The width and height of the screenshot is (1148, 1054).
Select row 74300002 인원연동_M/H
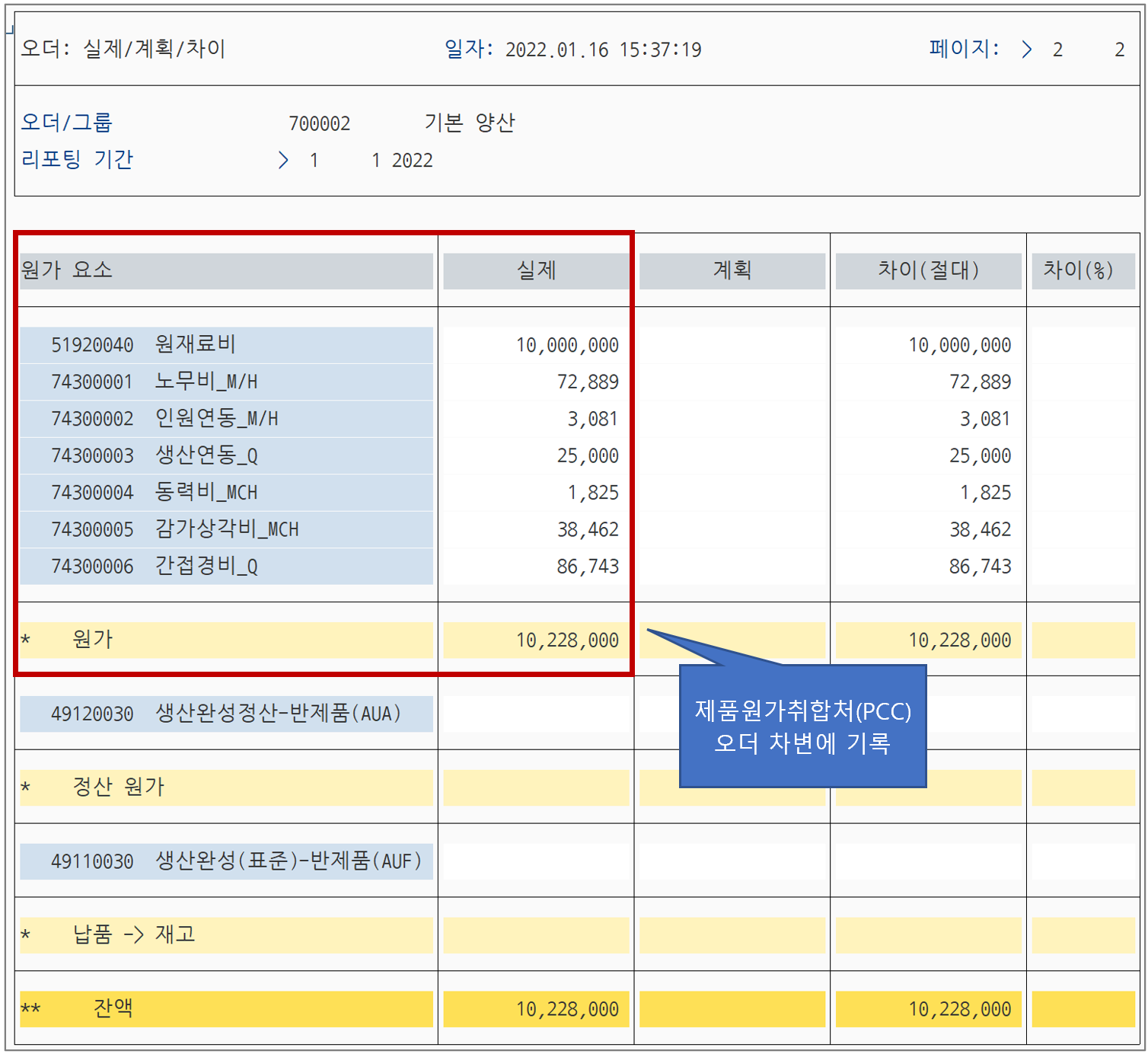226,419
